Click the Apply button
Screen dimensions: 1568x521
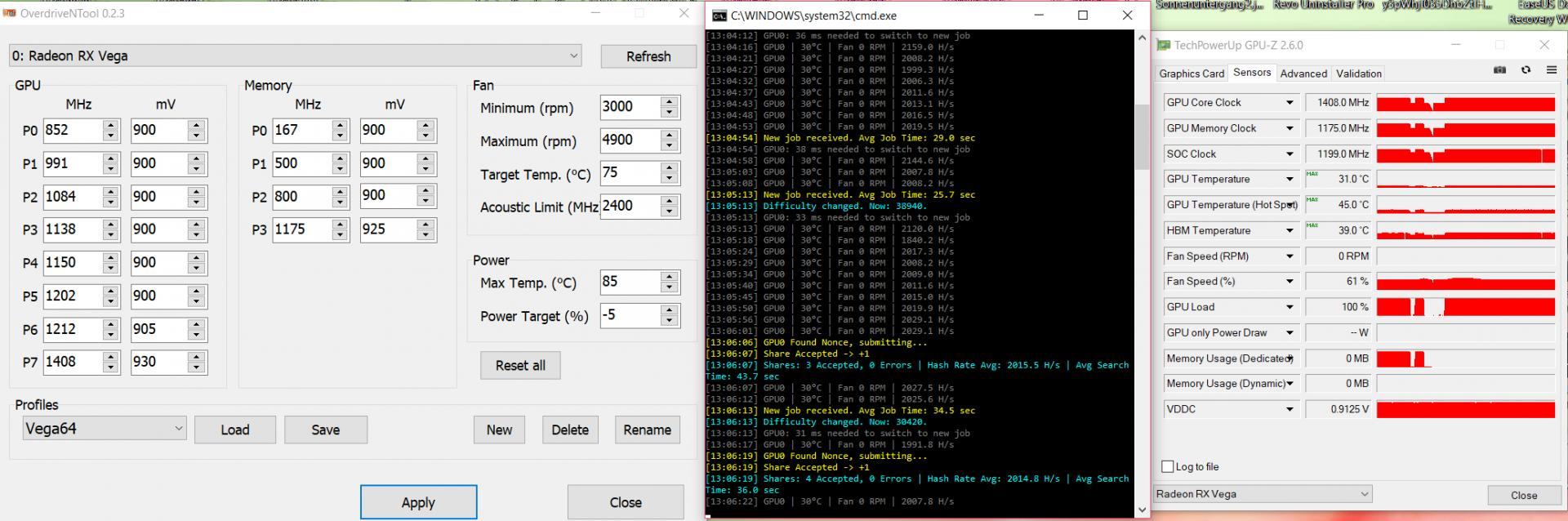coord(418,502)
